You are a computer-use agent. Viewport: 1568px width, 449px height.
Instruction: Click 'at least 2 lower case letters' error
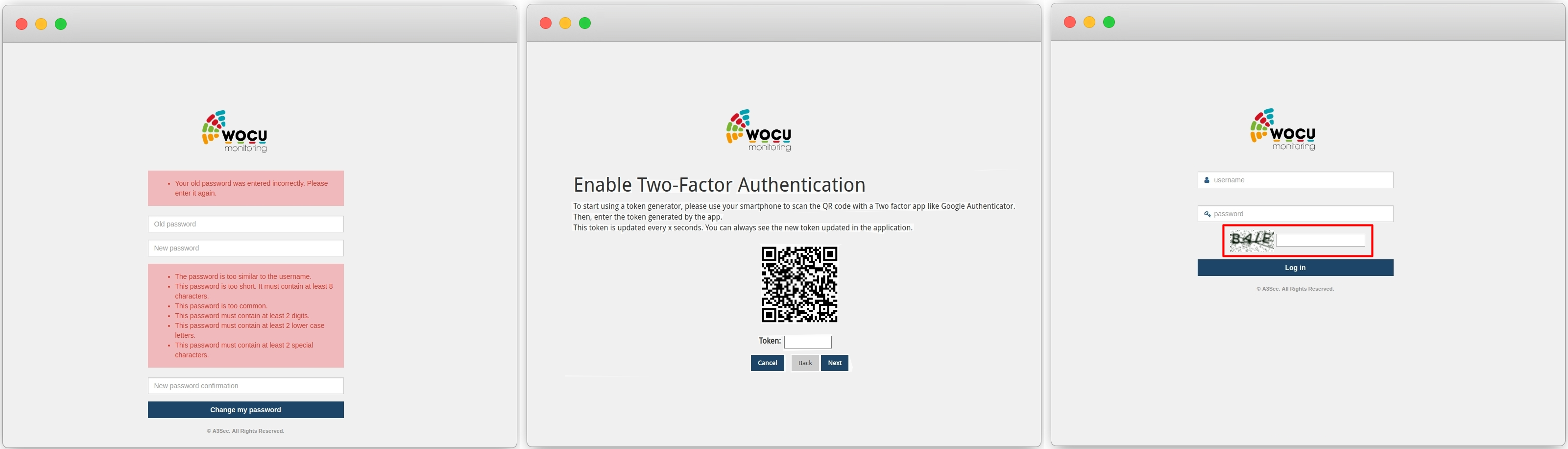click(249, 330)
